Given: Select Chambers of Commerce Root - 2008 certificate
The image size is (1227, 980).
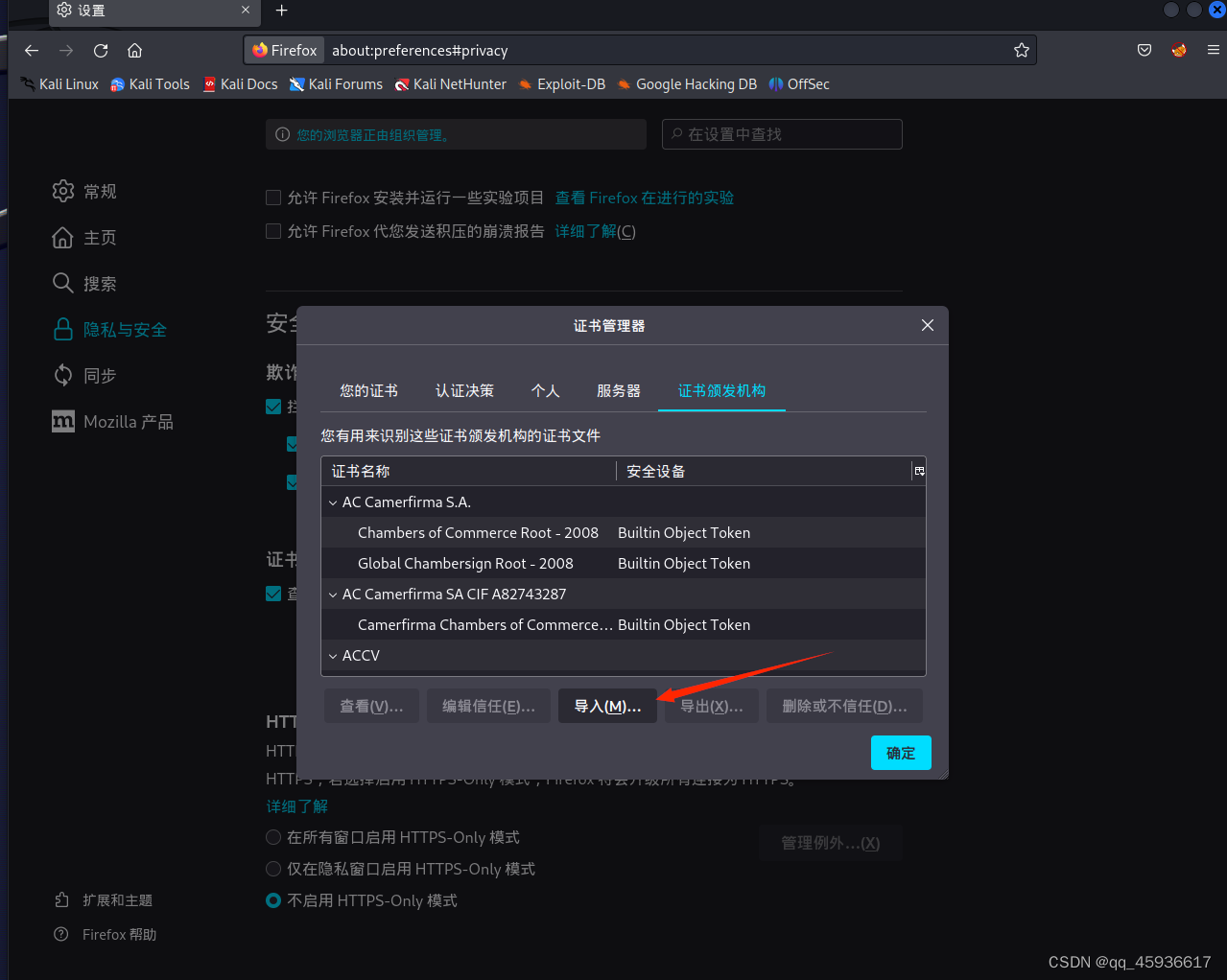Looking at the screenshot, I should [x=624, y=532].
